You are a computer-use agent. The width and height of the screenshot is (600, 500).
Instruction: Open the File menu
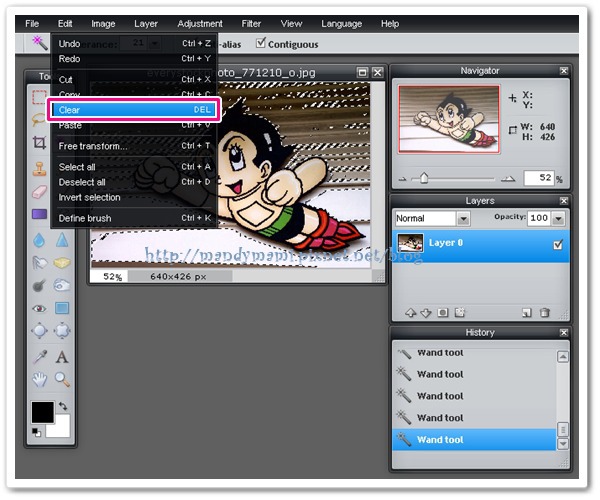[x=32, y=24]
